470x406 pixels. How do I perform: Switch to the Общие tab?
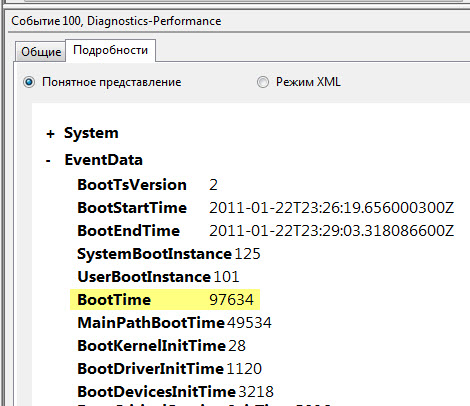click(x=41, y=52)
